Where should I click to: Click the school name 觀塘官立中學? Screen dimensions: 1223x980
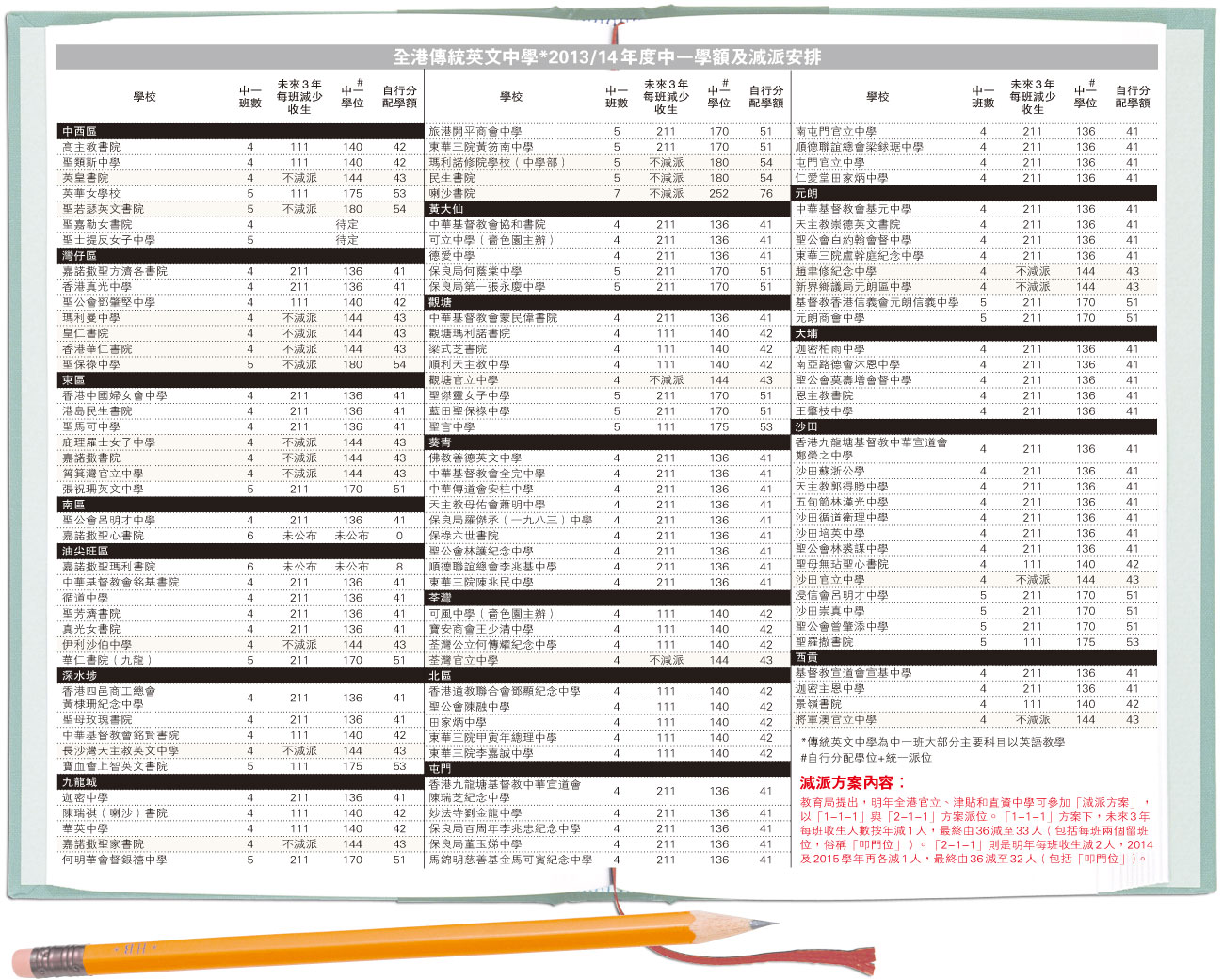click(x=463, y=380)
